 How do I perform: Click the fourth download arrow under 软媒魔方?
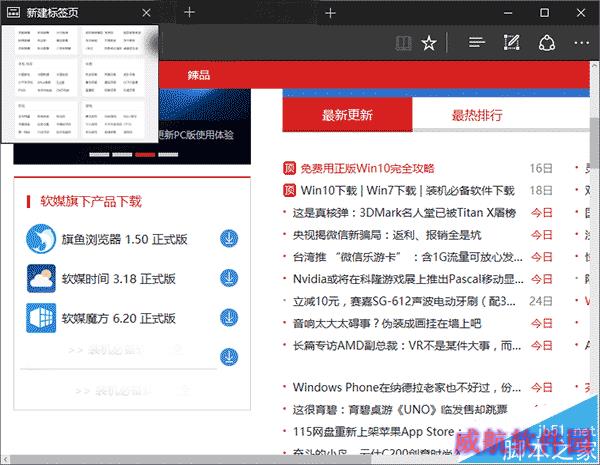229,357
